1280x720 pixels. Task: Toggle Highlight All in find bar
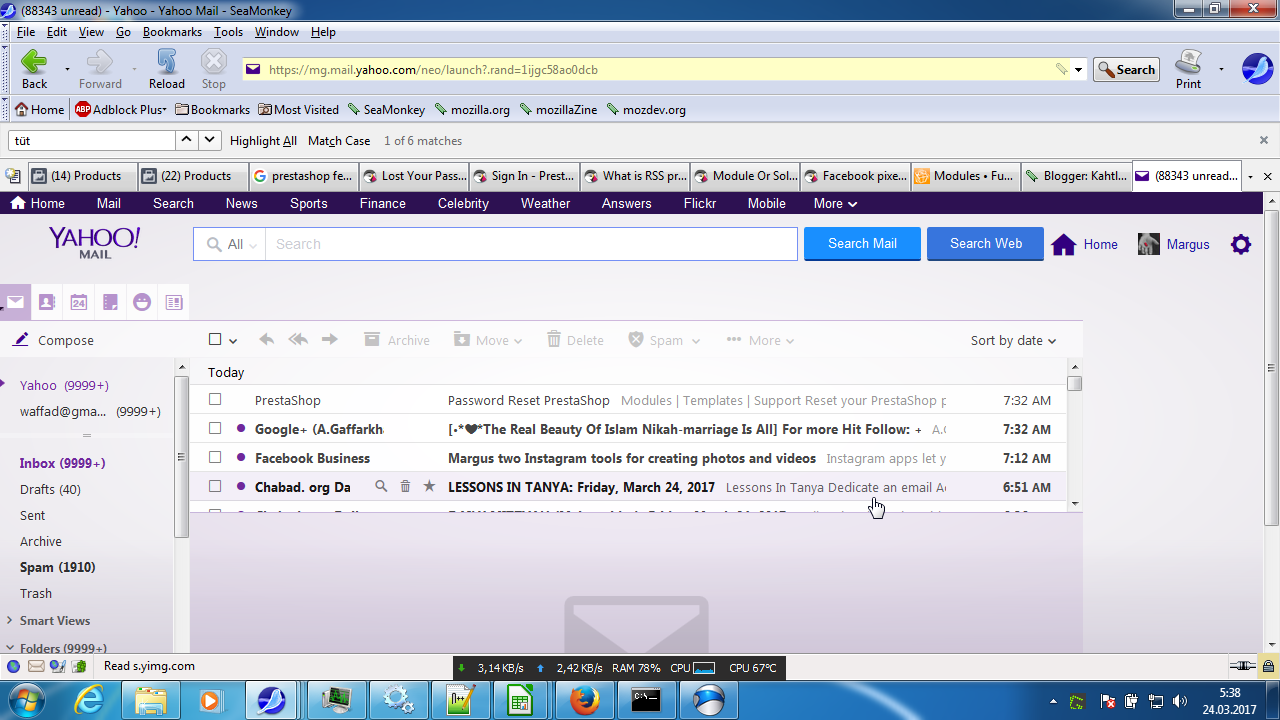click(263, 141)
